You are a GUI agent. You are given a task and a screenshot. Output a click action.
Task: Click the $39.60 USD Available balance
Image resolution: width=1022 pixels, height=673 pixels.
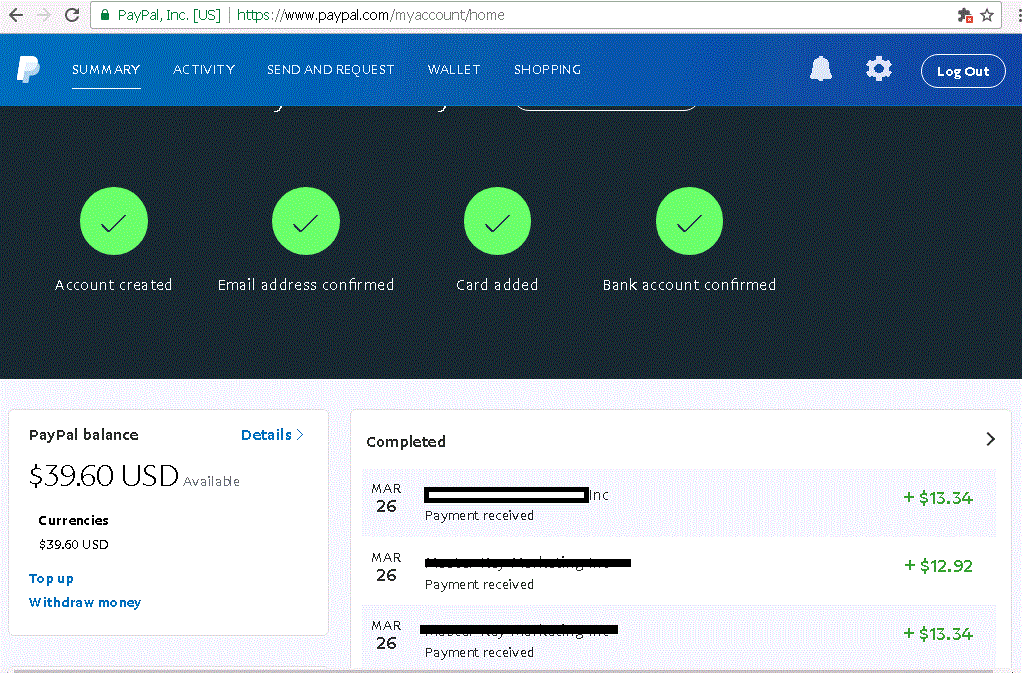[x=134, y=476]
